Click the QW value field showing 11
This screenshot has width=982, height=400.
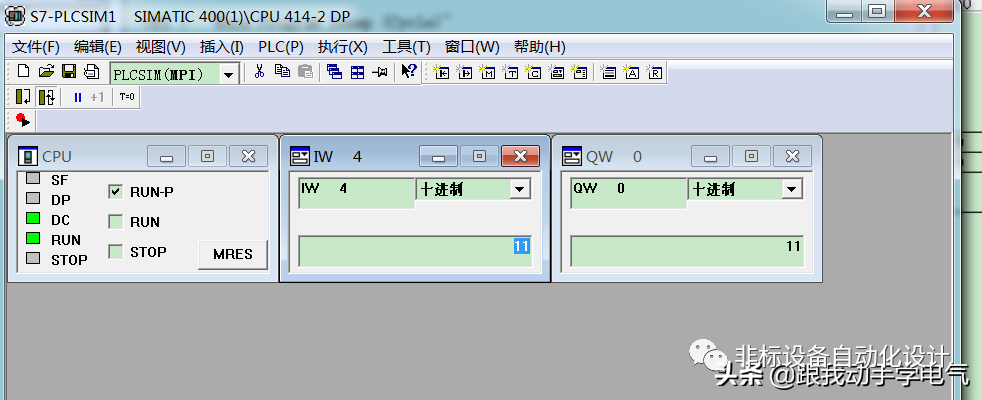tap(687, 251)
